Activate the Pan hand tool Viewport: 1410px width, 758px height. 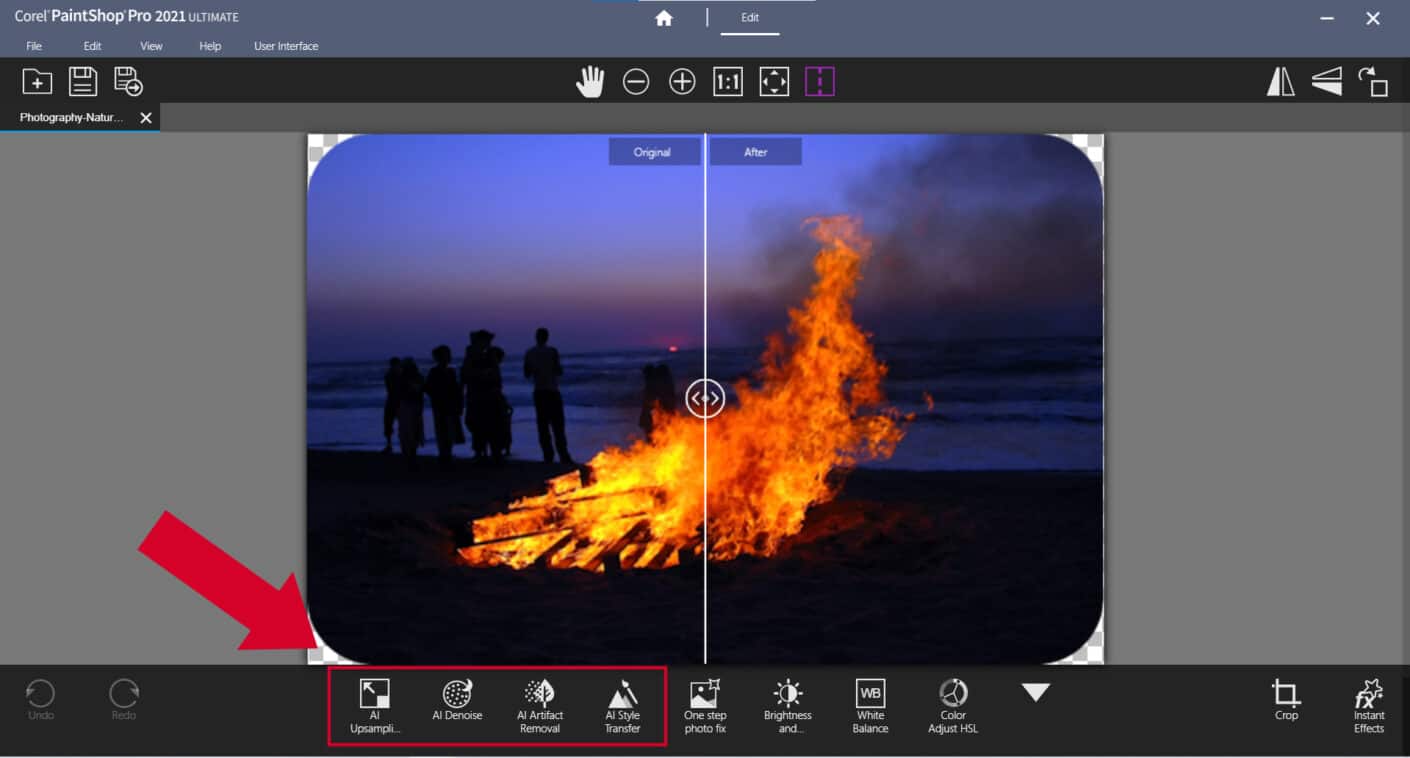coord(590,81)
